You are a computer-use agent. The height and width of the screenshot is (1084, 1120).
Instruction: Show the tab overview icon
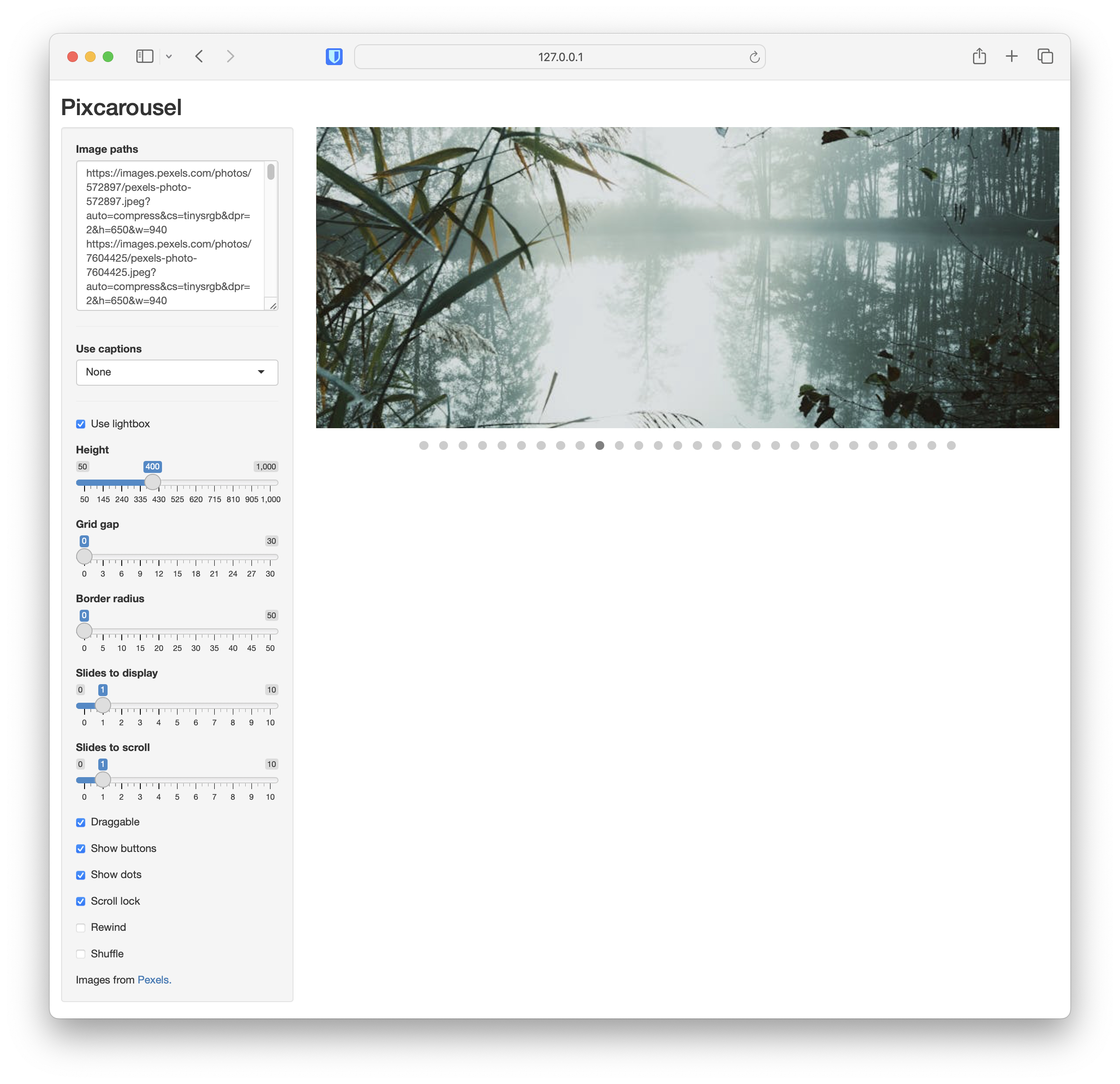[1045, 56]
